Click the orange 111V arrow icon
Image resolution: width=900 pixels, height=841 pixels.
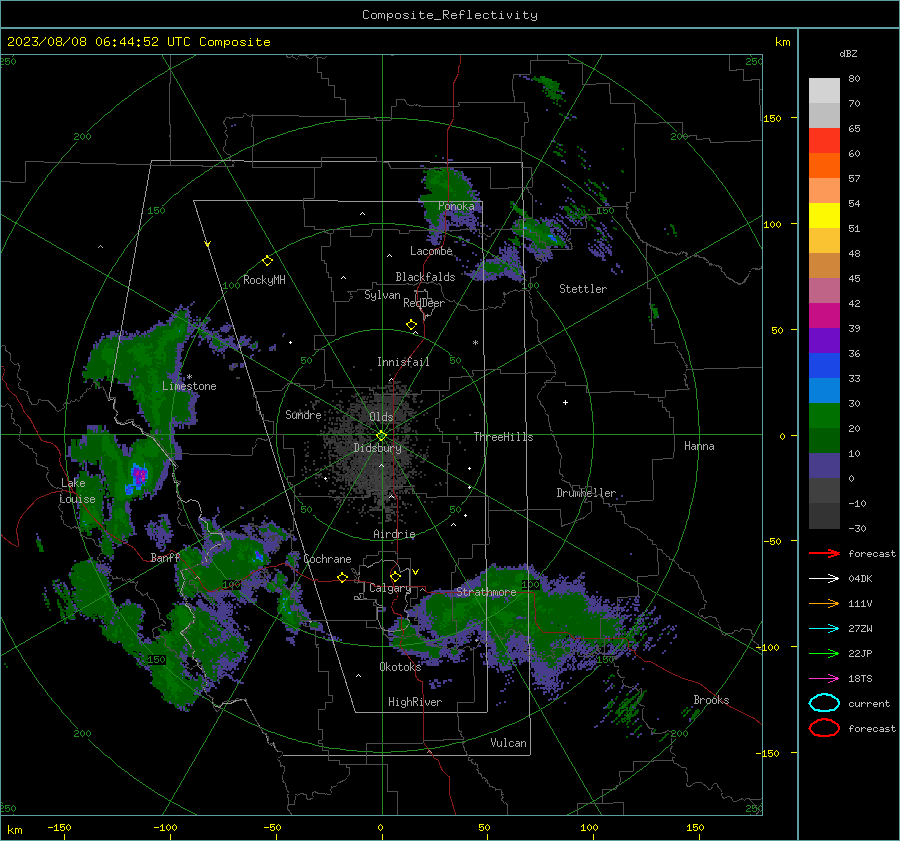(x=824, y=603)
